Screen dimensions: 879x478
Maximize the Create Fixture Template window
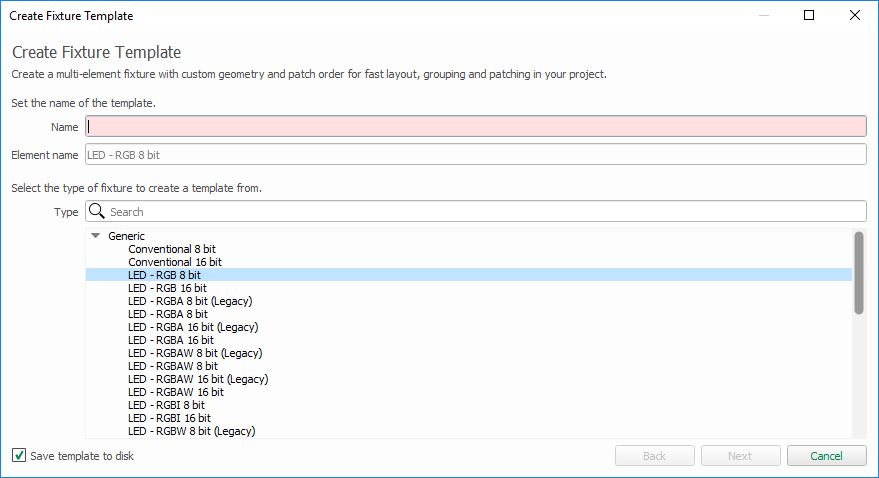coord(809,15)
